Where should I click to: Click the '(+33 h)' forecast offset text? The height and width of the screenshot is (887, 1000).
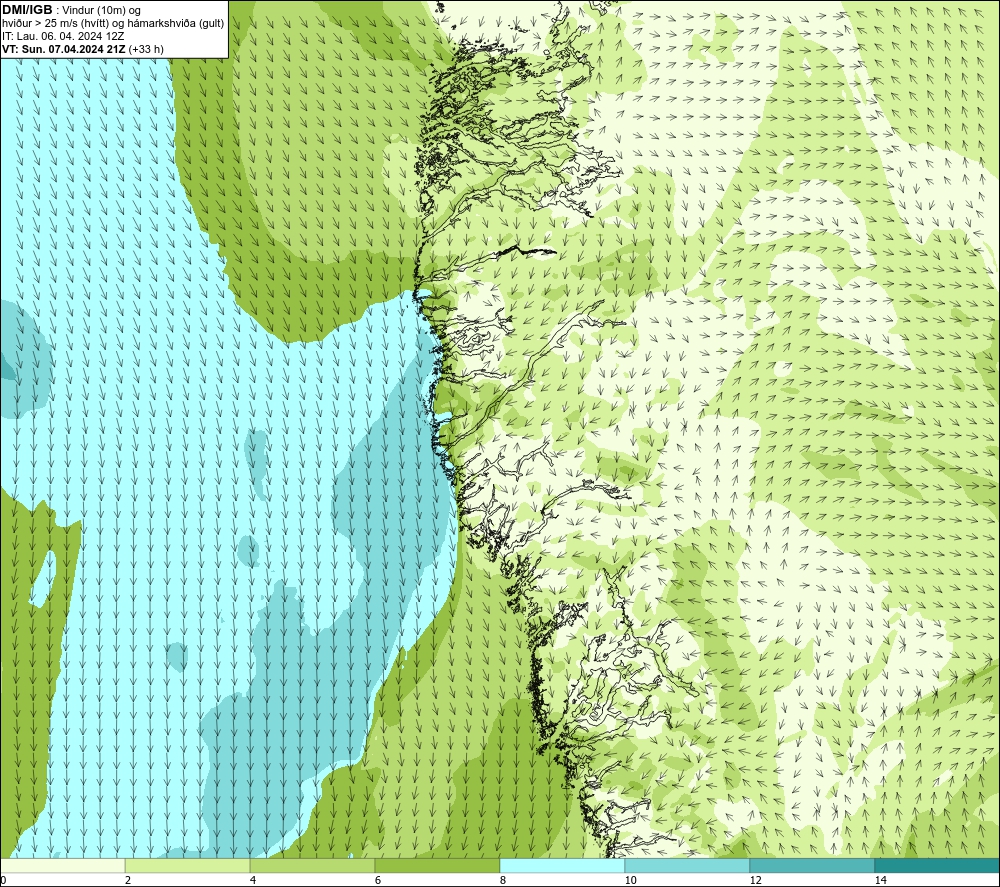pos(146,48)
